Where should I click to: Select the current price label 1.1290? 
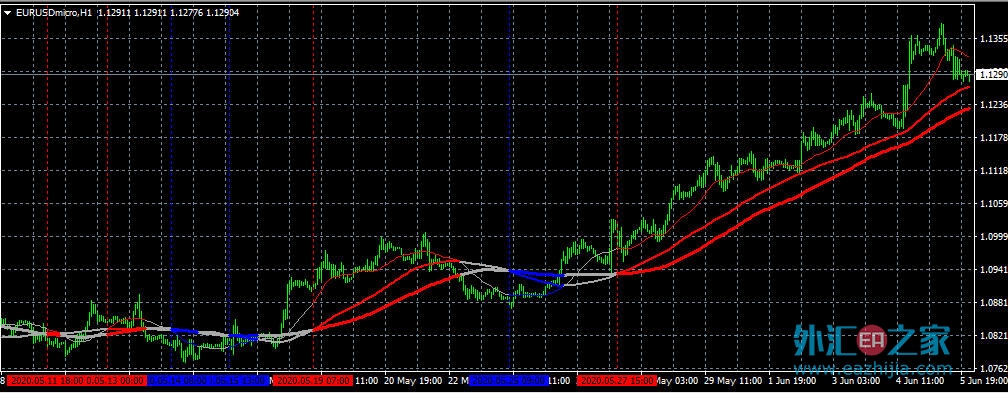point(992,75)
